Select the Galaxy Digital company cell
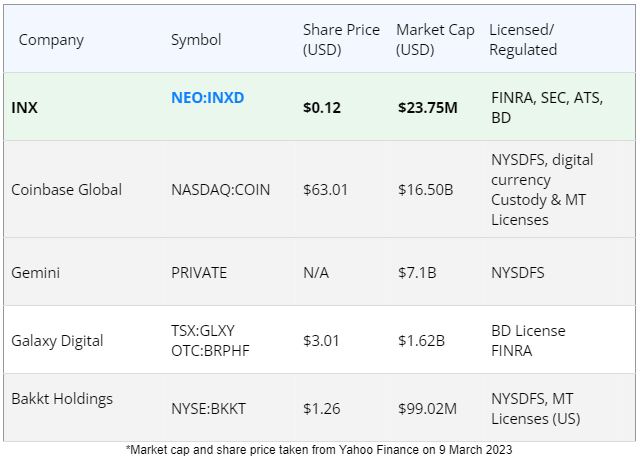 (x=57, y=340)
